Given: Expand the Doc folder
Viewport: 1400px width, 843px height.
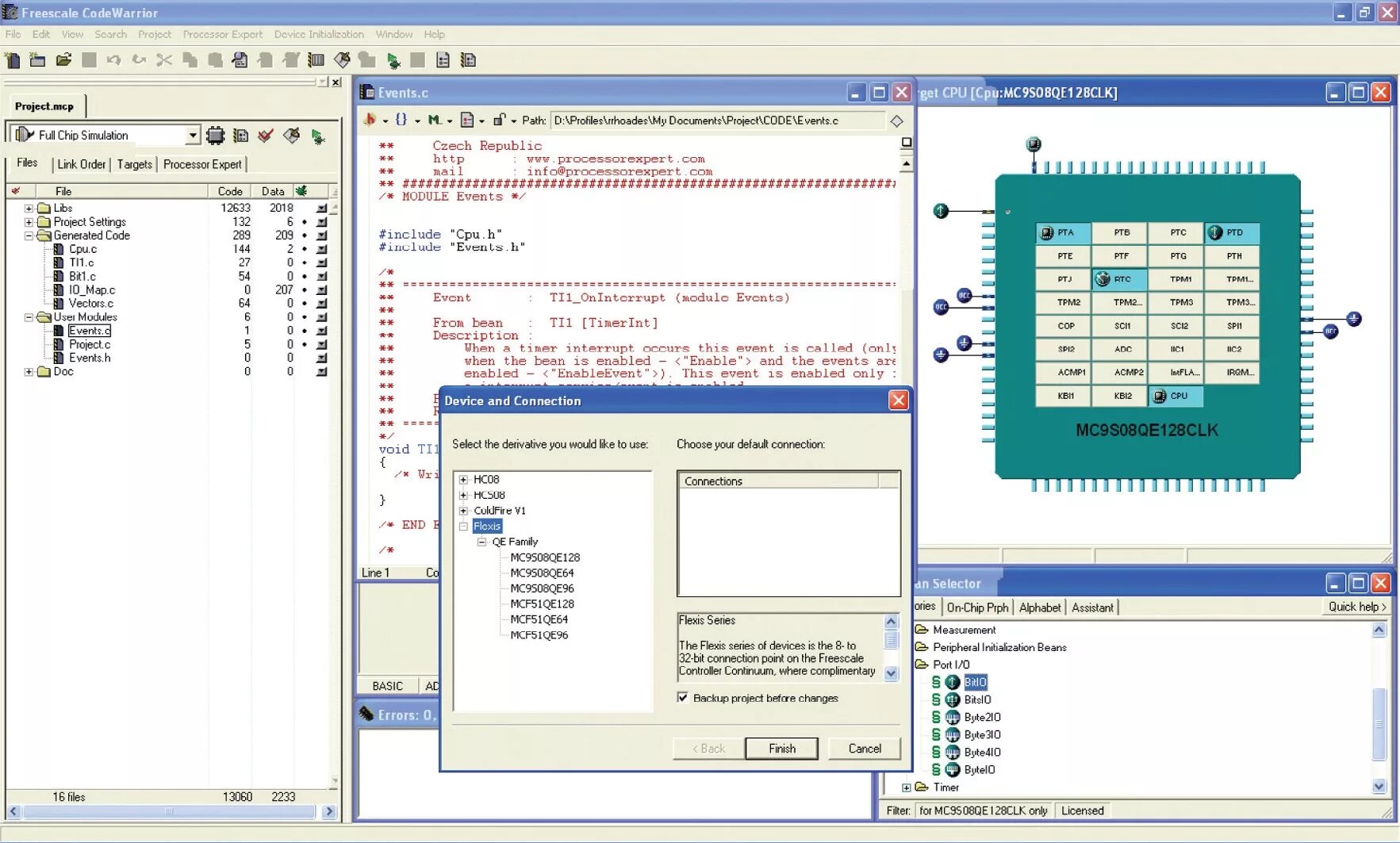Looking at the screenshot, I should [x=29, y=371].
